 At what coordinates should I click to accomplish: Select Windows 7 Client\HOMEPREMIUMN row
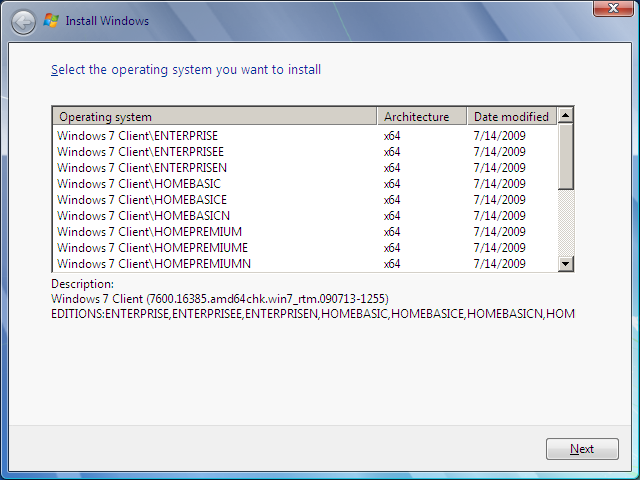(304, 264)
